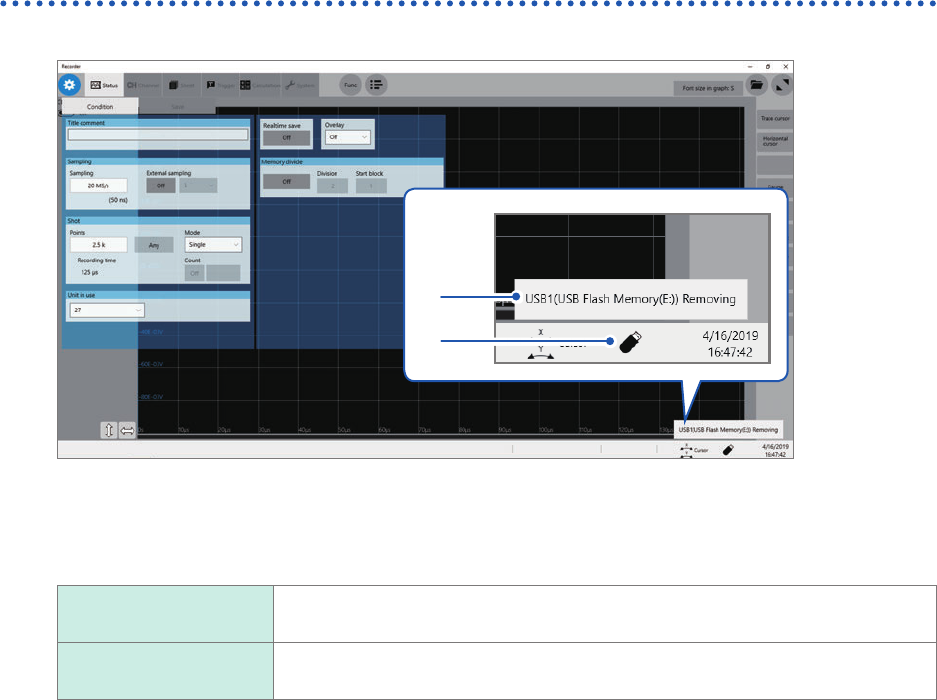Click the Points 2.5 k field
The width and height of the screenshot is (937, 700).
coord(99,244)
